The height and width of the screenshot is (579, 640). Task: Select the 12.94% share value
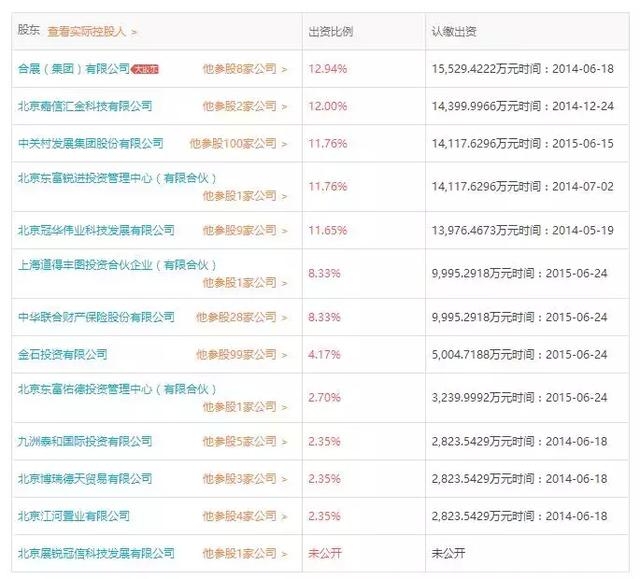[327, 69]
